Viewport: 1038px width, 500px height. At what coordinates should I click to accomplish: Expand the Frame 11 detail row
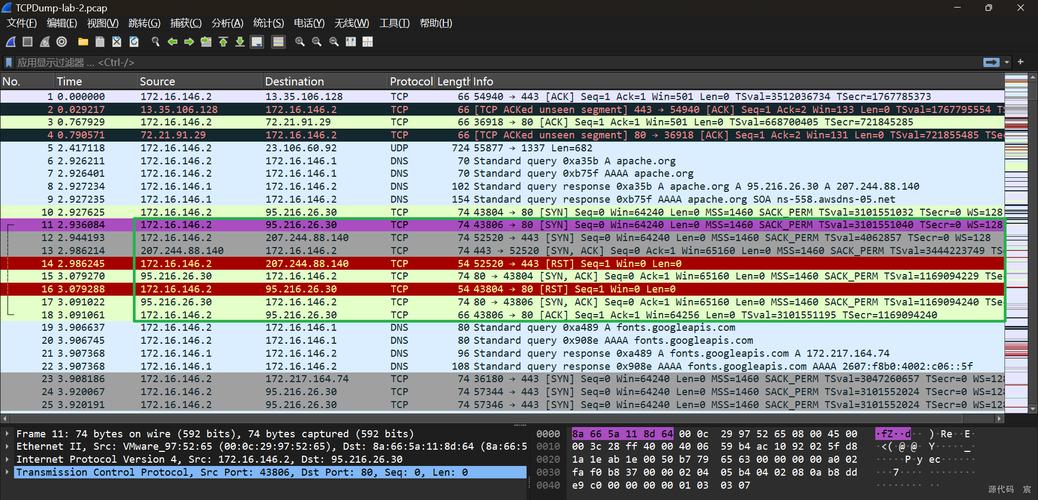point(7,434)
